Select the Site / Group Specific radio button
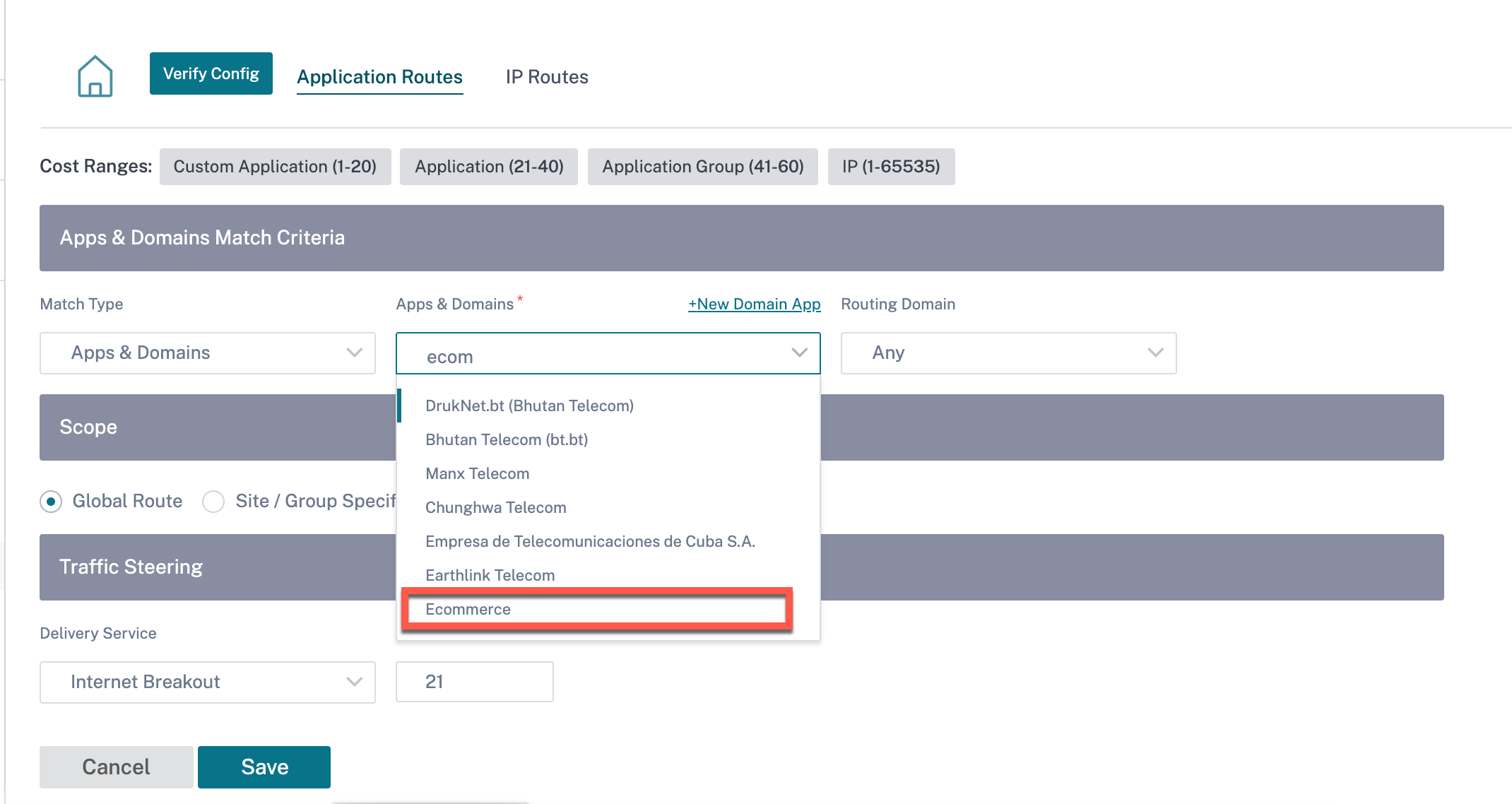This screenshot has width=1512, height=804. coord(213,502)
